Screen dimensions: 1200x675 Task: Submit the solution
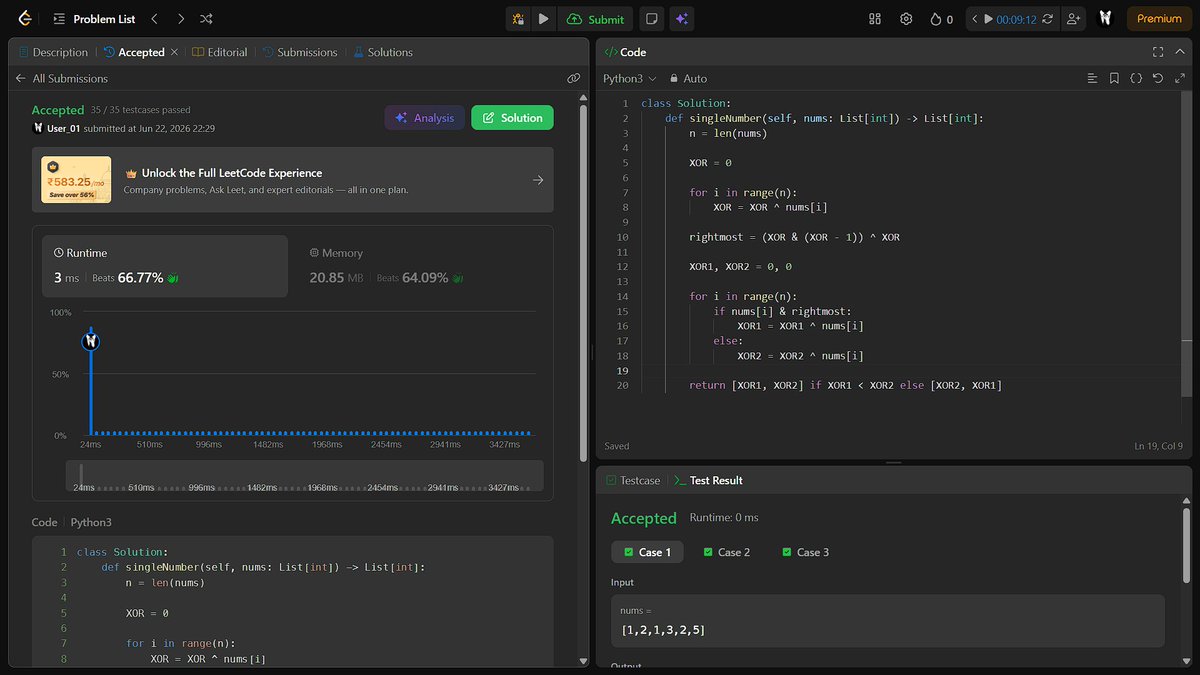point(595,18)
